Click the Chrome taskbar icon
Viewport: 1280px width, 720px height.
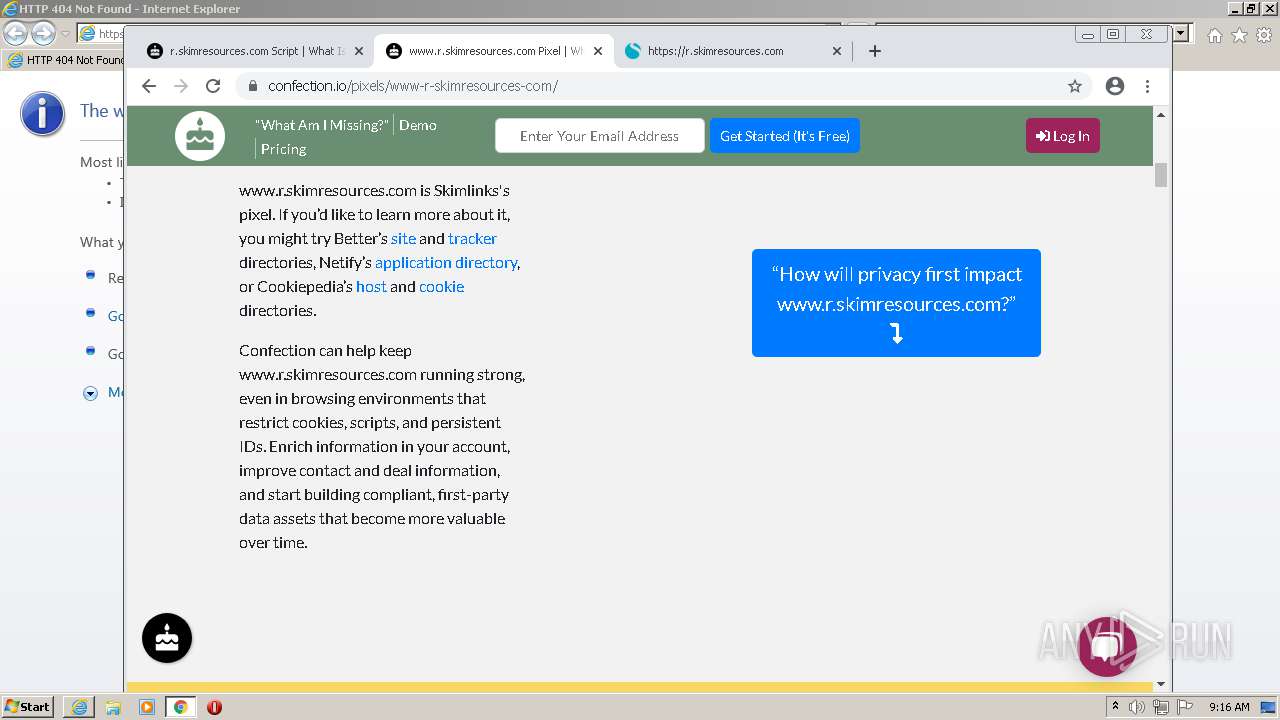(180, 707)
